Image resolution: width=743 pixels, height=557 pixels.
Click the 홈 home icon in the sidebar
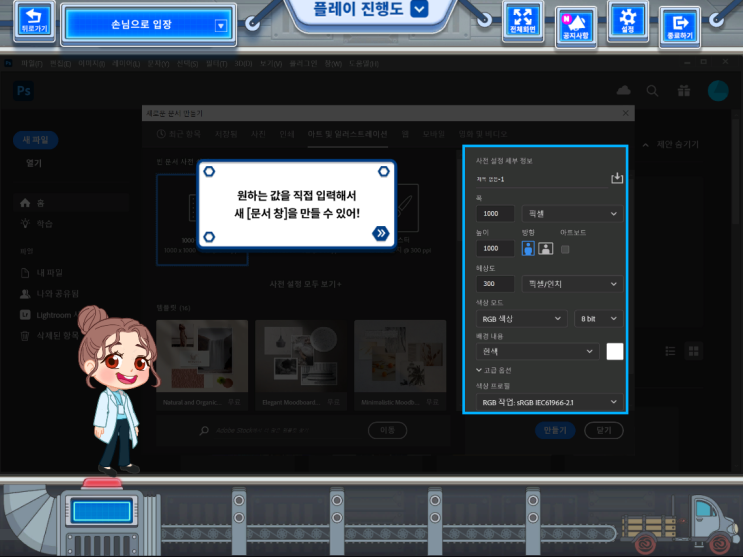25,203
